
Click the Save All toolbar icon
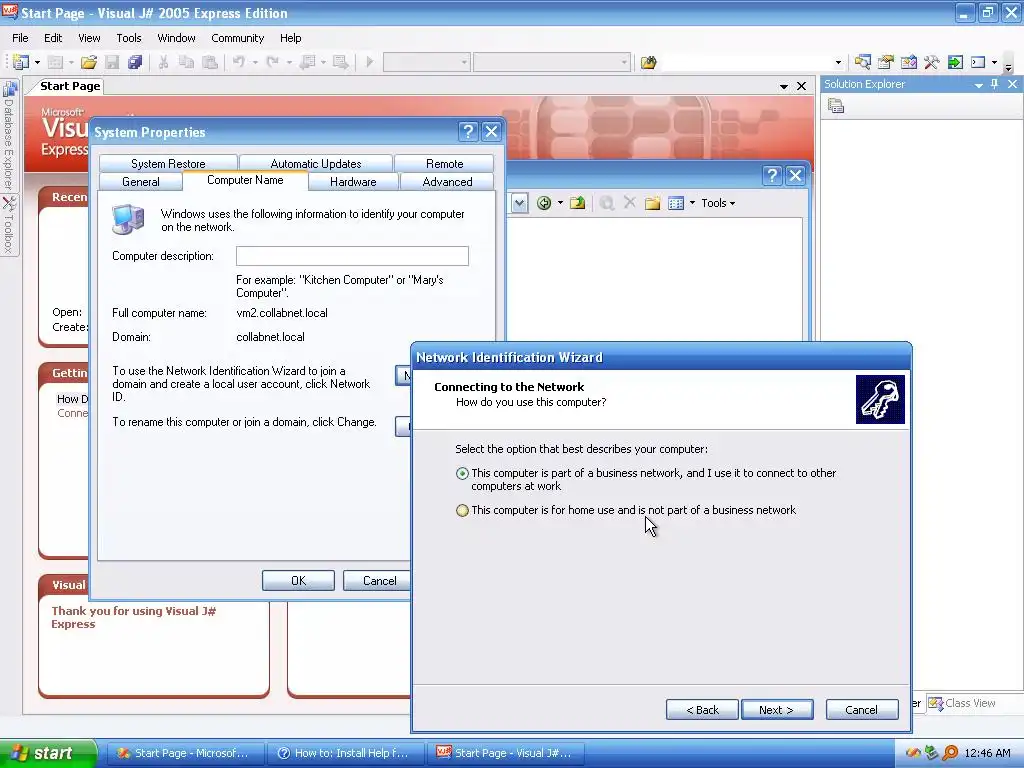tap(135, 62)
